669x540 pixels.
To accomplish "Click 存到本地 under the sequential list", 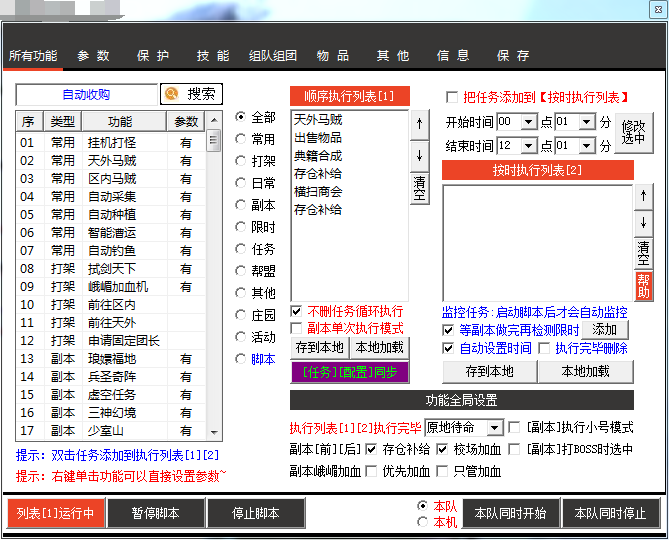I will (320, 348).
